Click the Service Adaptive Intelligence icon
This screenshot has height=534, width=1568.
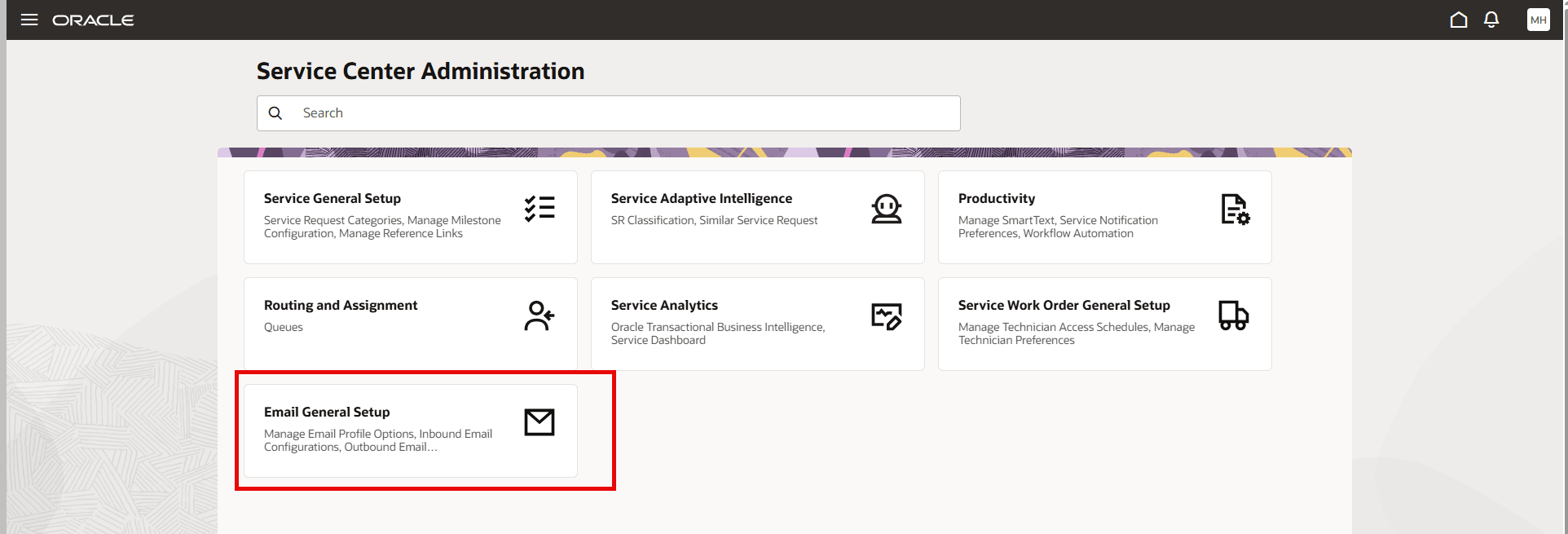click(886, 209)
